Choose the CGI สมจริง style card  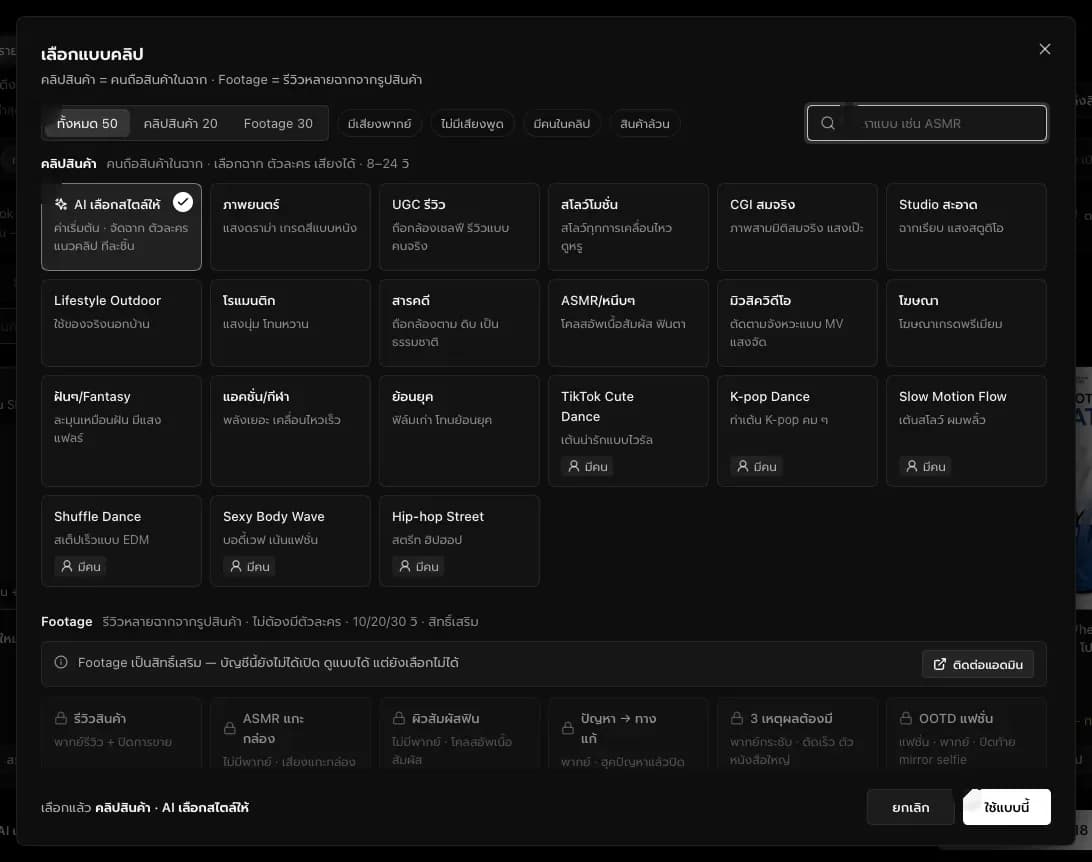click(x=797, y=226)
